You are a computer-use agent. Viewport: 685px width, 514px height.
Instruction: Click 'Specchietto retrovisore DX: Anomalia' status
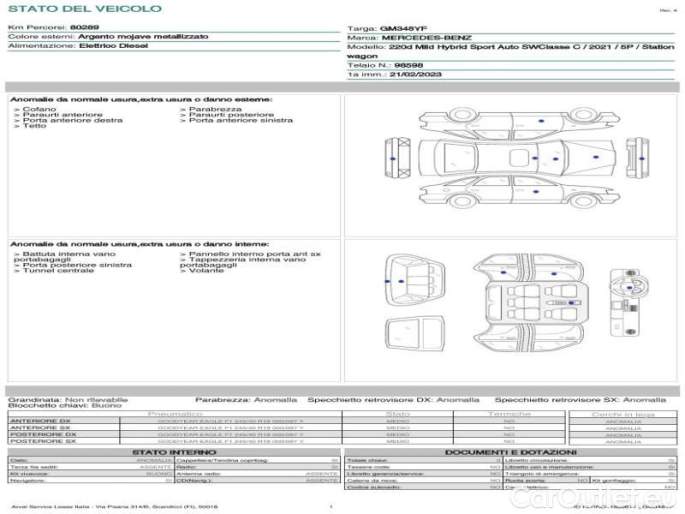(393, 400)
